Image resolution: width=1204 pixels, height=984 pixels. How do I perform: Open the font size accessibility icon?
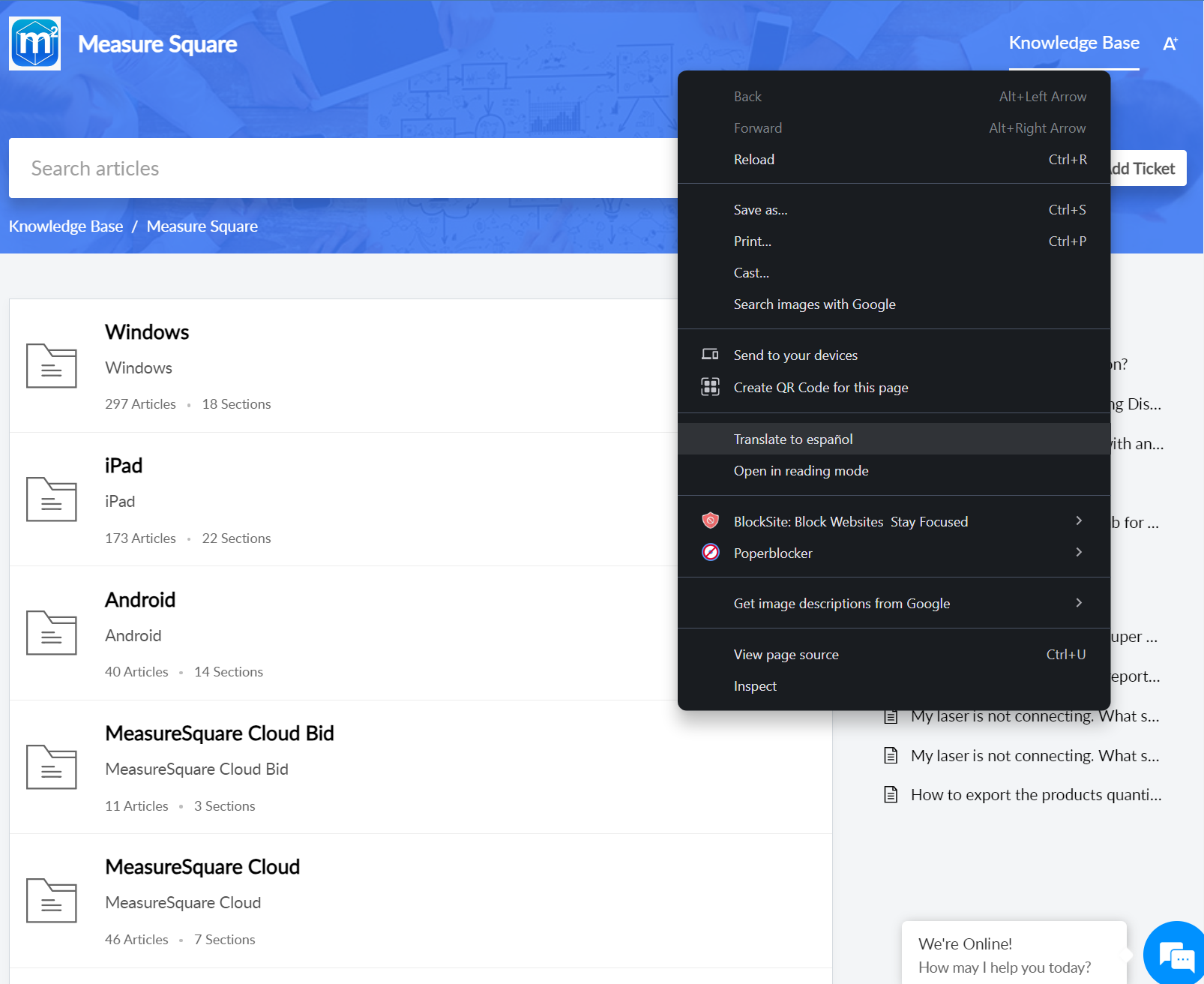point(1170,44)
